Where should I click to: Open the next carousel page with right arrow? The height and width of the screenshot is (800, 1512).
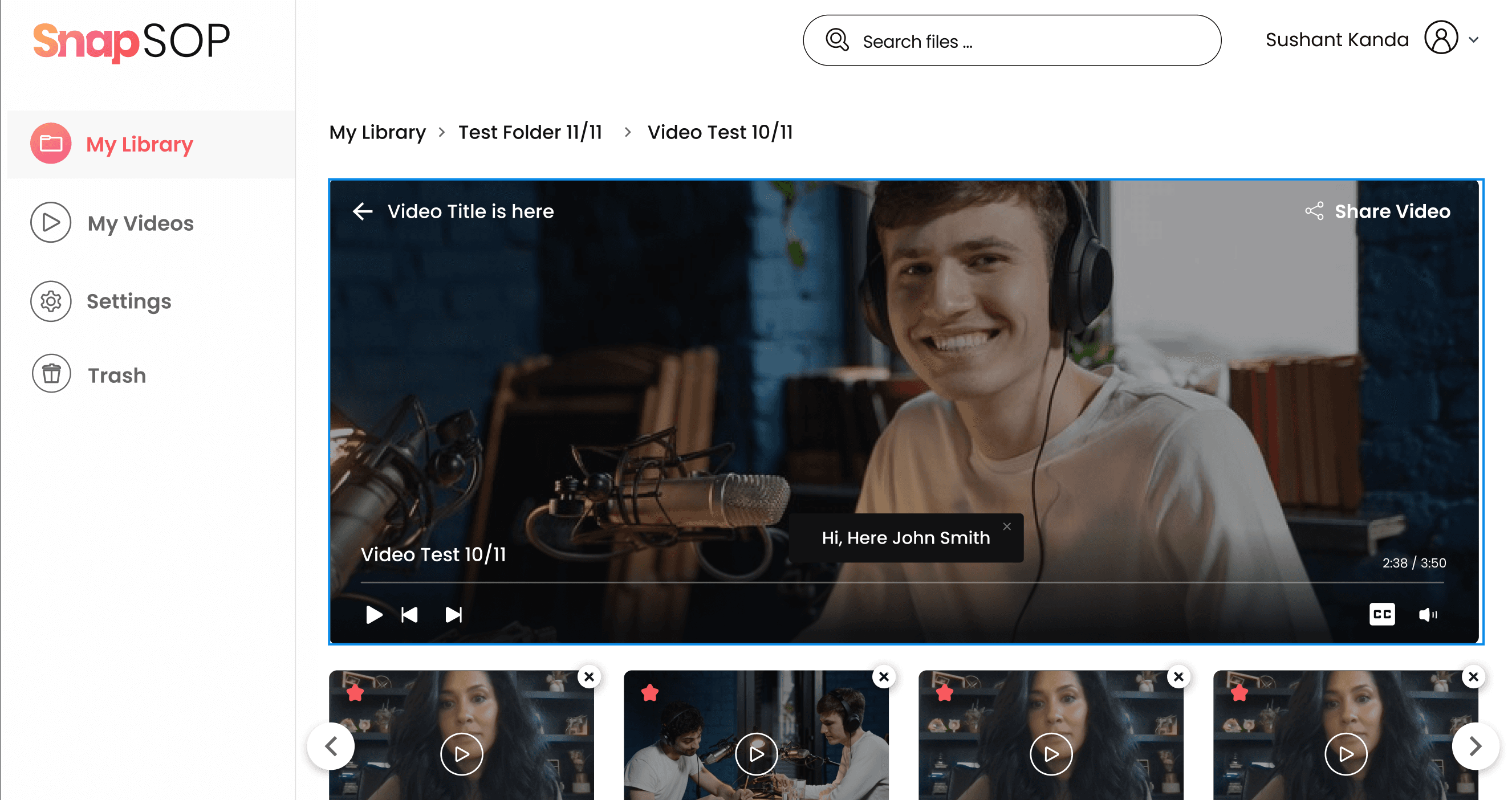tap(1474, 746)
